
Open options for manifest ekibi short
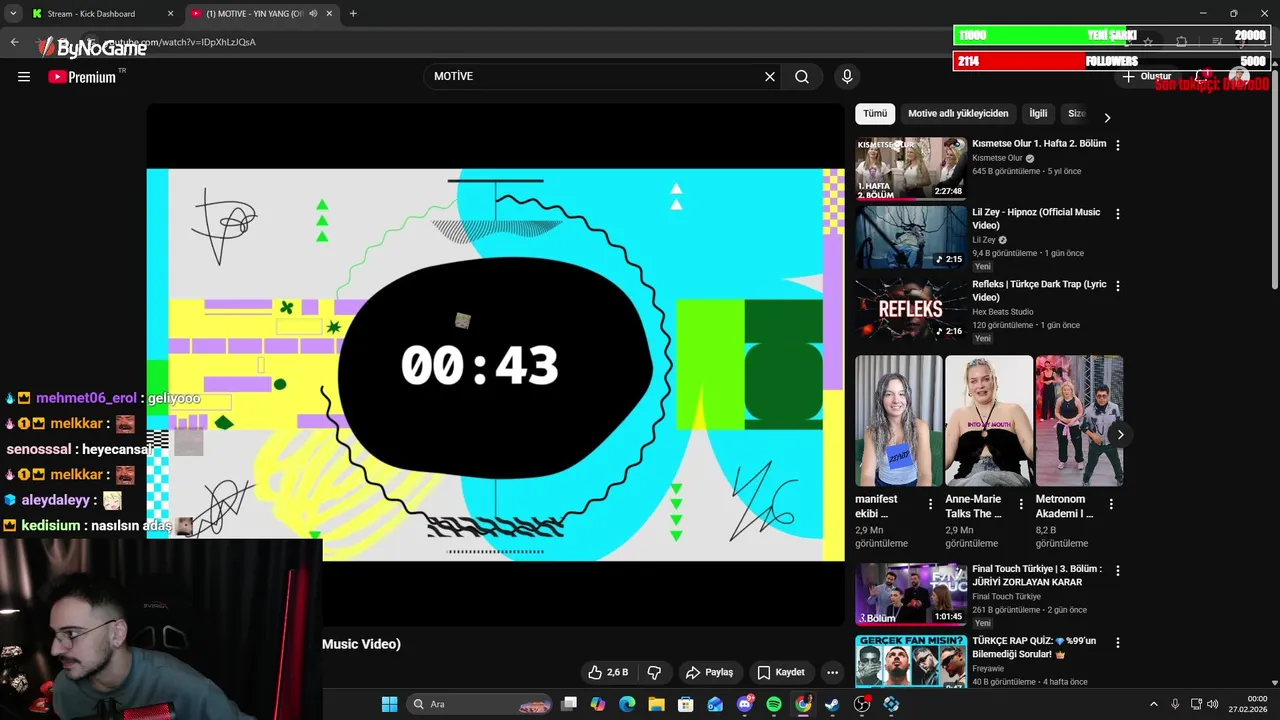tap(930, 504)
